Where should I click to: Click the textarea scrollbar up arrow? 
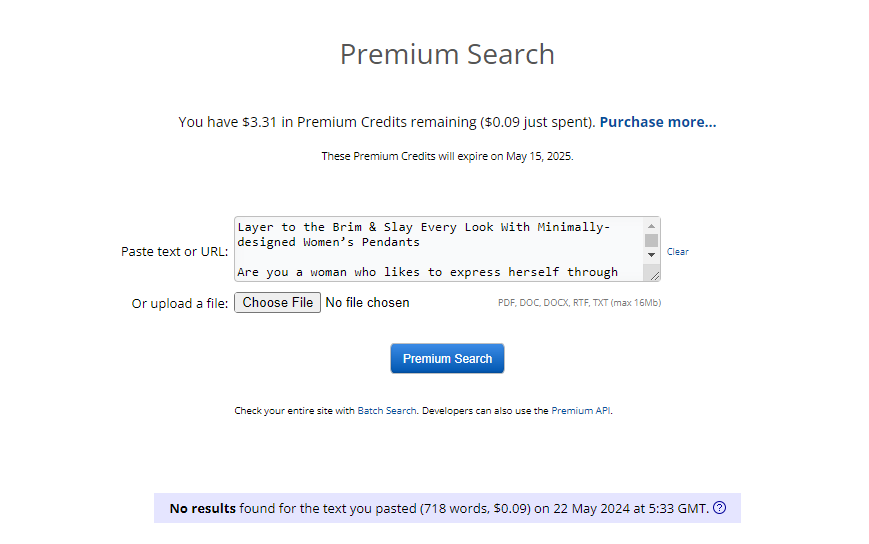[651, 226]
